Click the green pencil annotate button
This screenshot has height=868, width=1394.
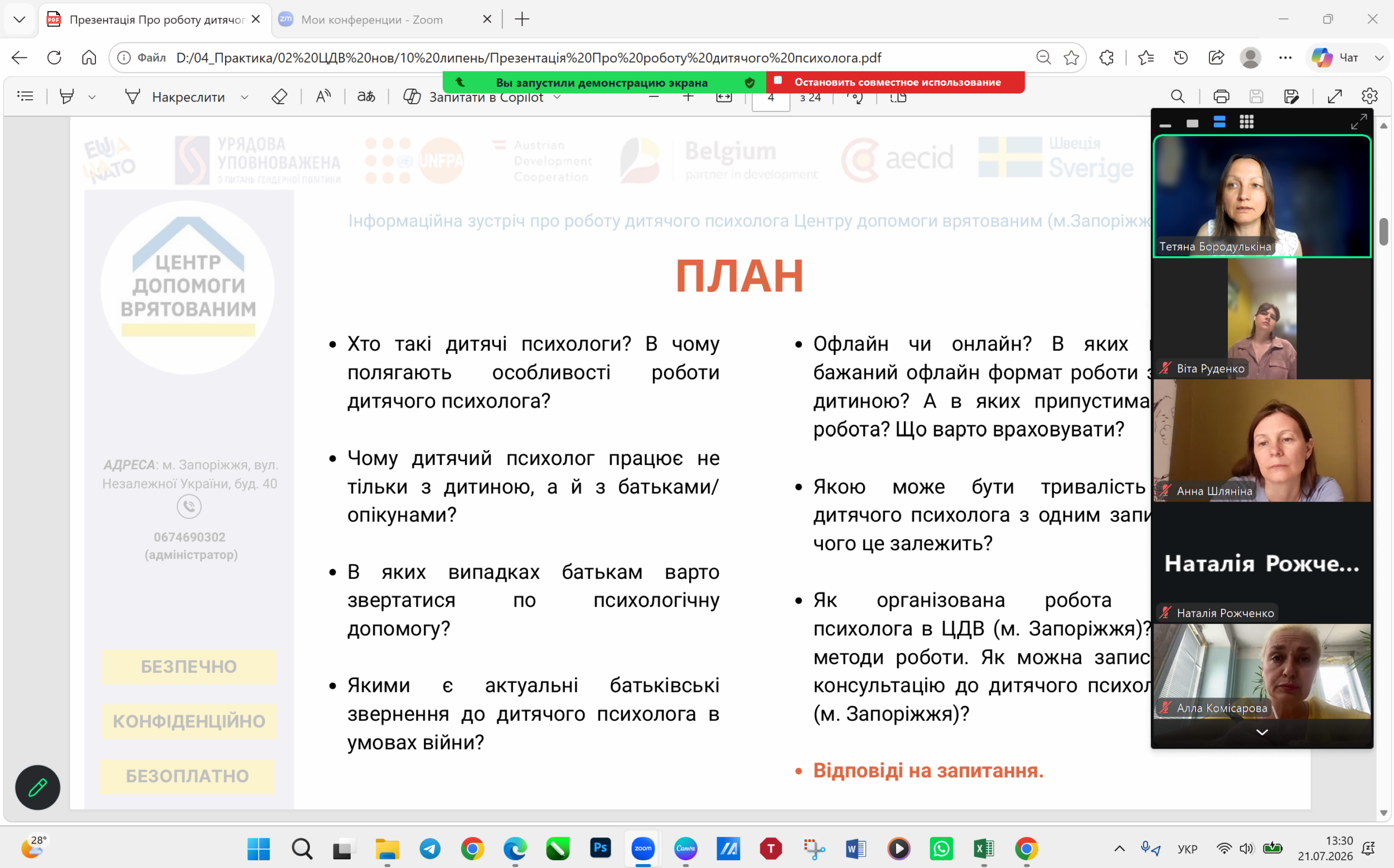(x=37, y=787)
